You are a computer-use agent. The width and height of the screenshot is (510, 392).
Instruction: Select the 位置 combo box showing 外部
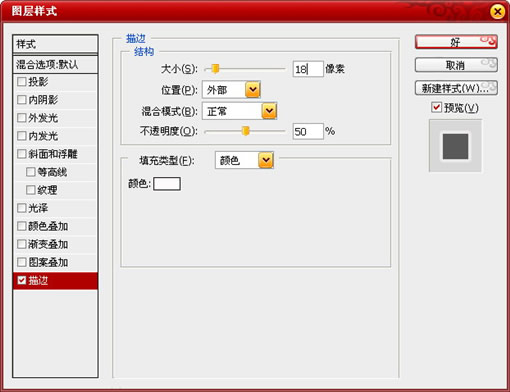pyautogui.click(x=231, y=90)
